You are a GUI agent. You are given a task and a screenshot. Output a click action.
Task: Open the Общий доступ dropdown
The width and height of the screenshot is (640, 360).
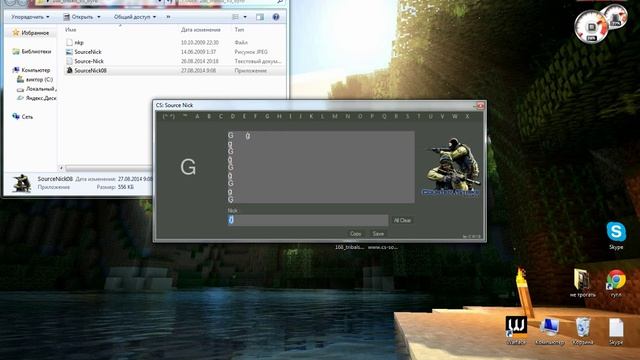click(x=135, y=17)
